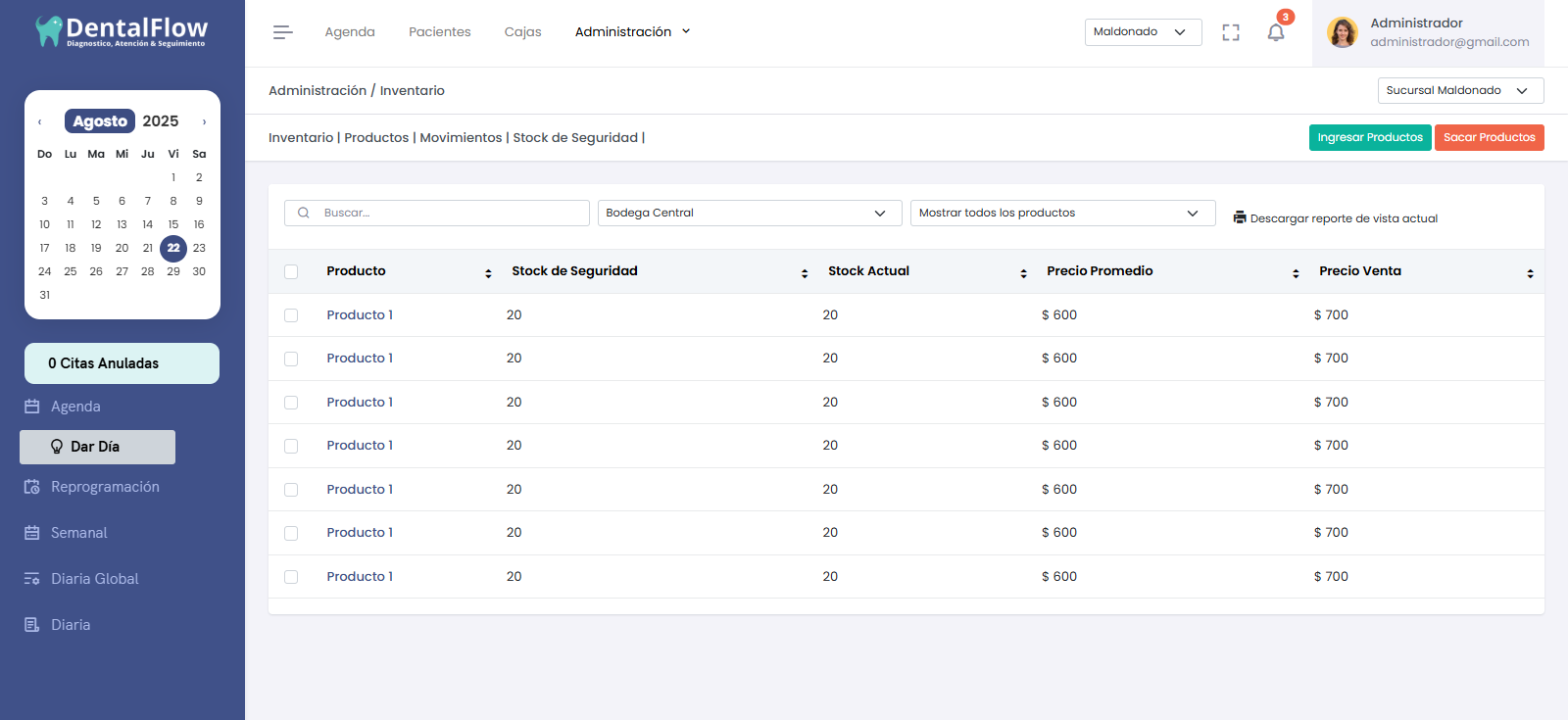The image size is (1568, 720).
Task: Open the Sucursal Maldonado selector
Action: 1459,90
